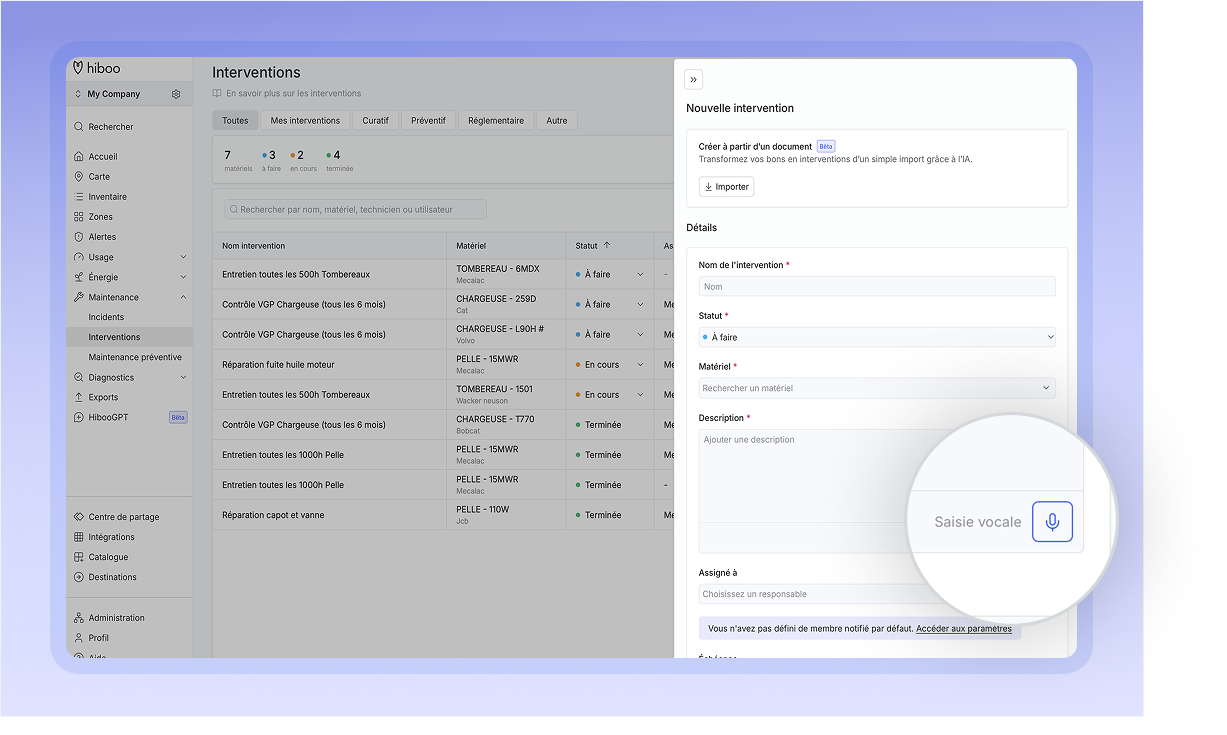Click the interventions search box

pyautogui.click(x=355, y=210)
